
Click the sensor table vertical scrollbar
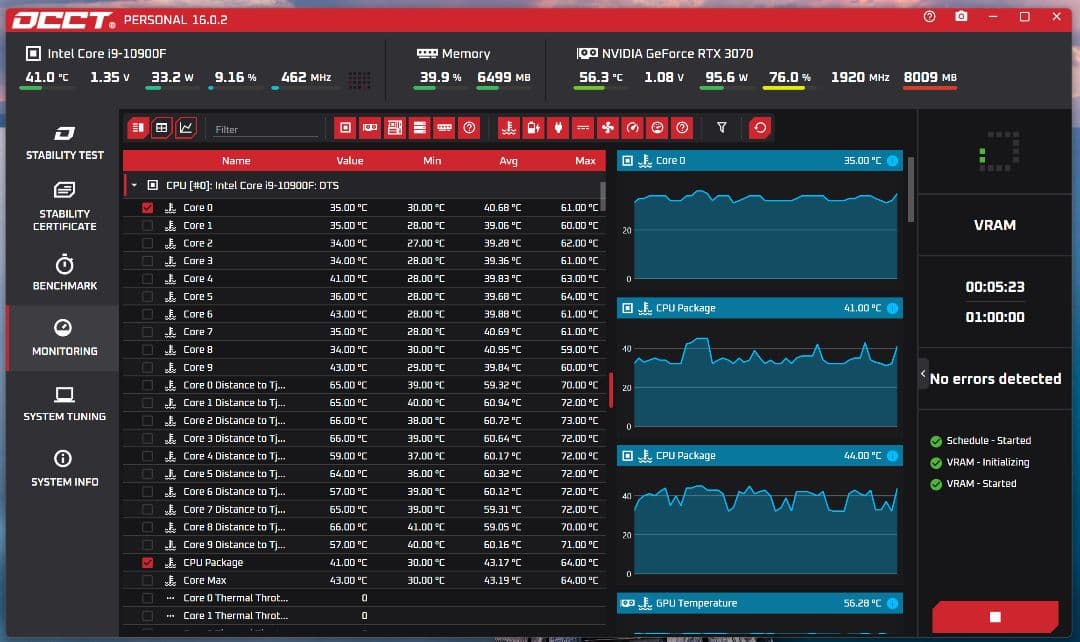point(602,195)
